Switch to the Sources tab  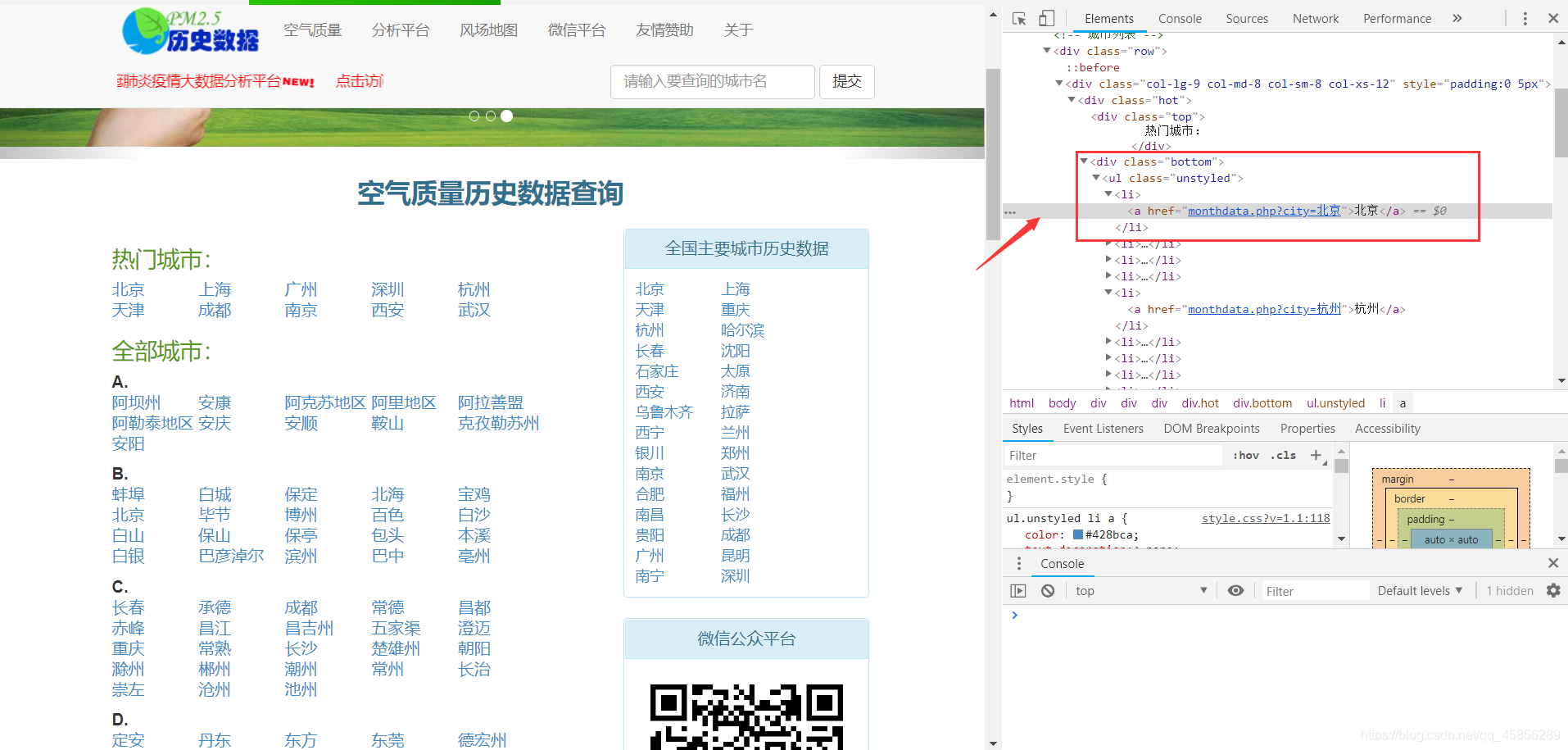tap(1247, 18)
